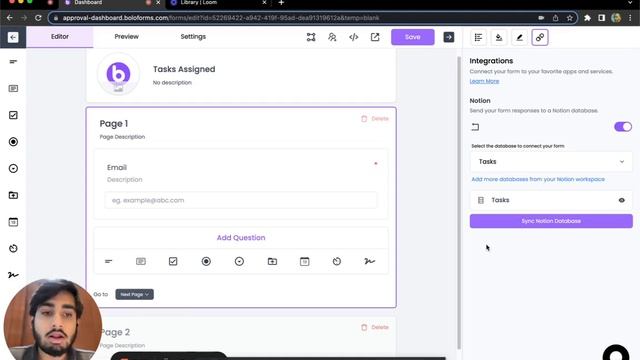The height and width of the screenshot is (360, 640).
Task: Click Add more databases from Notion workspace
Action: coord(538,179)
